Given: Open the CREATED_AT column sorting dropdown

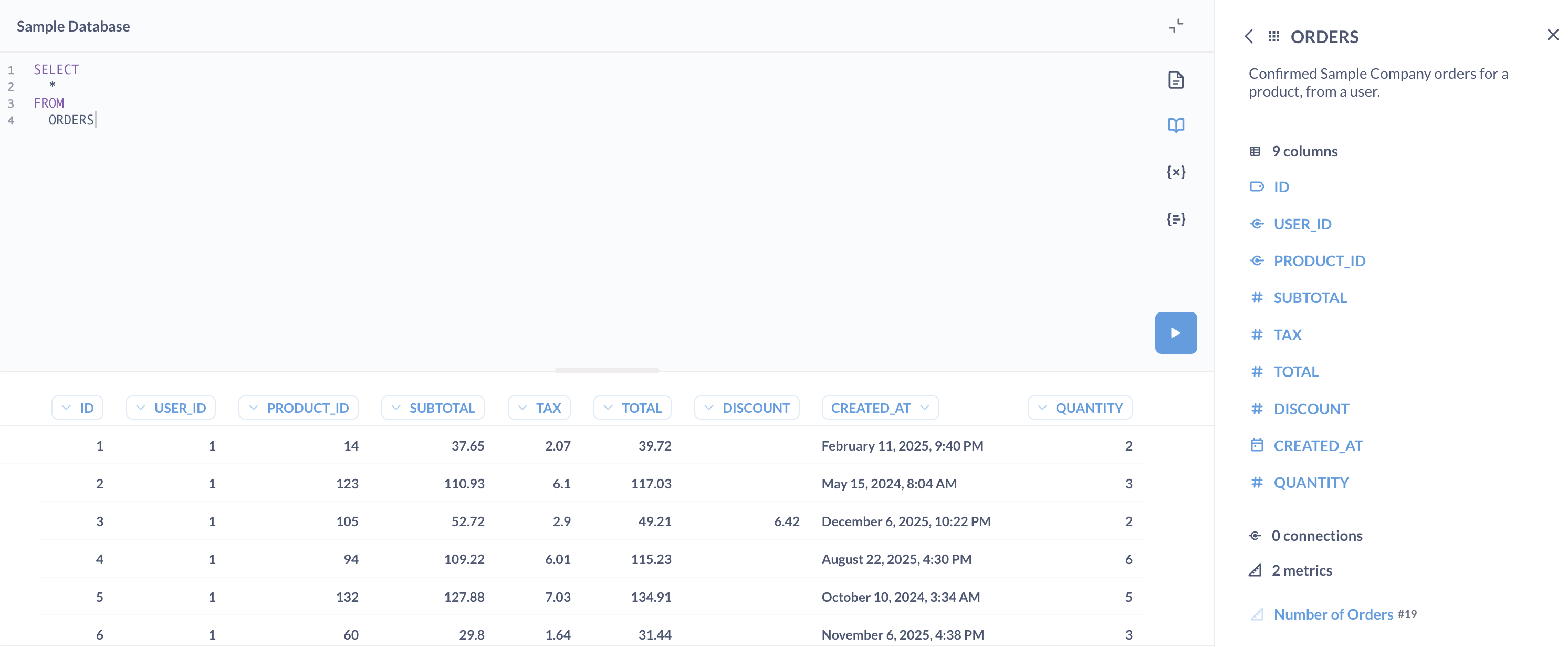Looking at the screenshot, I should pyautogui.click(x=925, y=407).
